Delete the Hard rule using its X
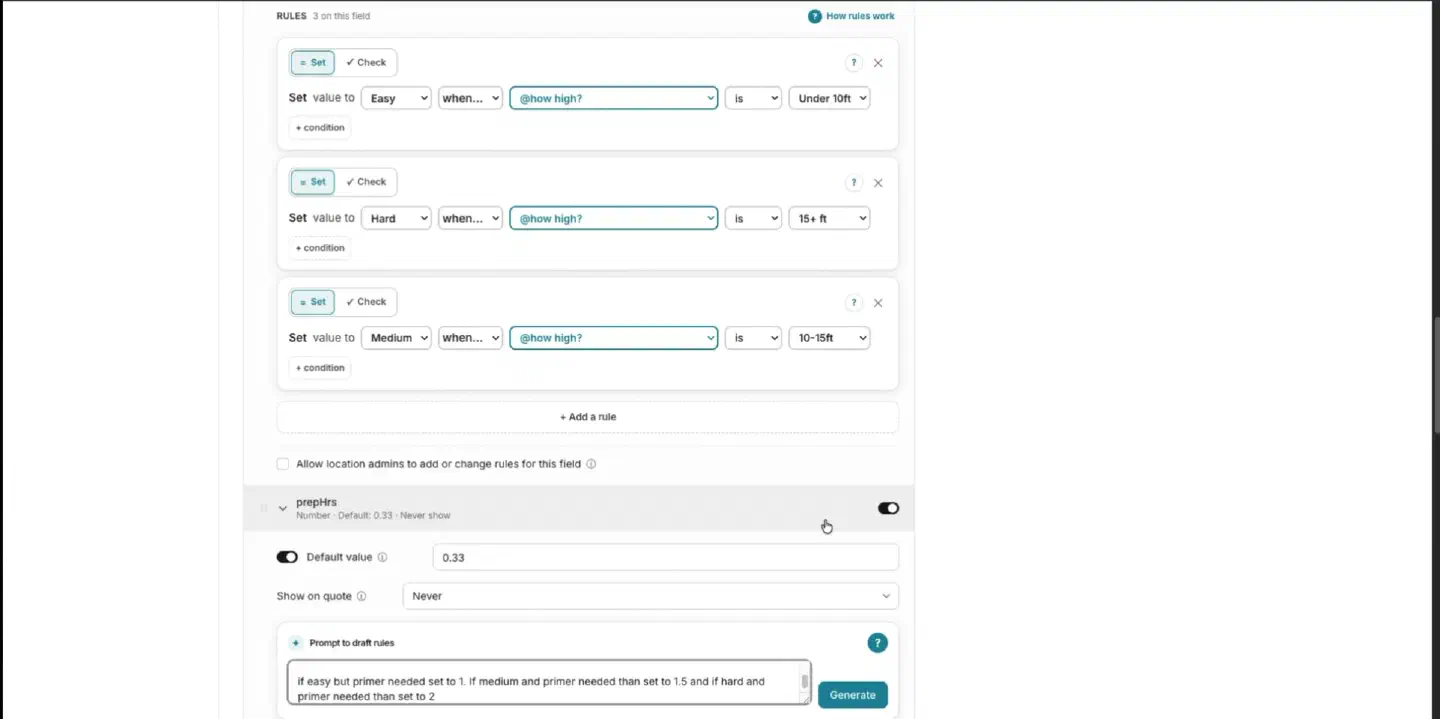1440x719 pixels. pyautogui.click(x=878, y=183)
